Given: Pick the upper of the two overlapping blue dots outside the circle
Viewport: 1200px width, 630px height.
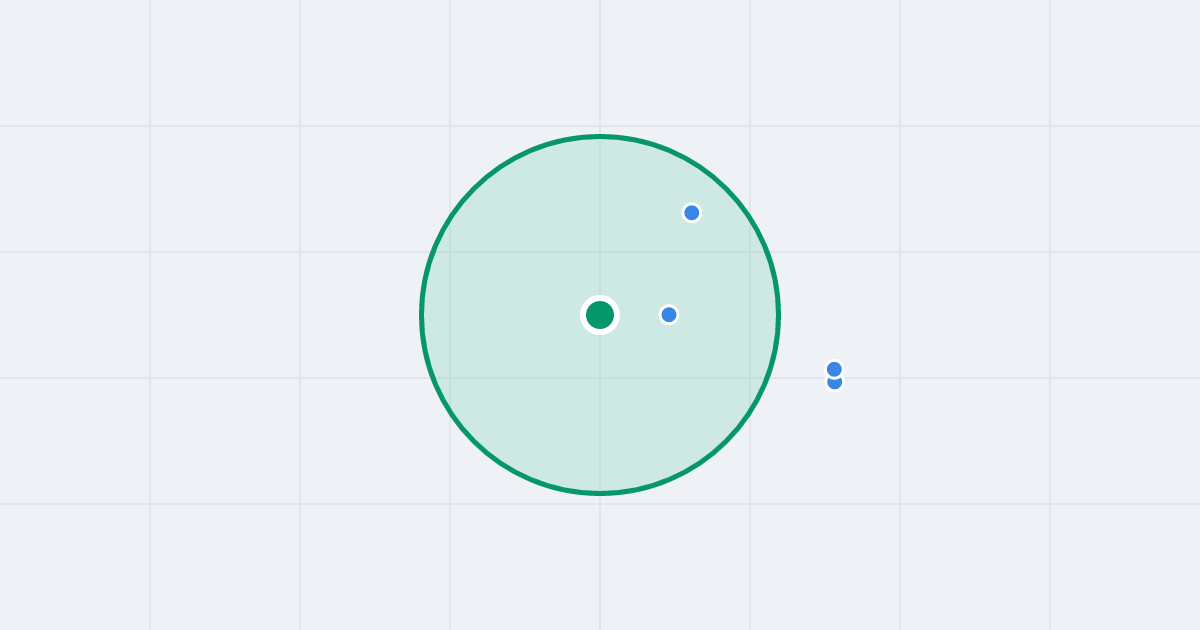Looking at the screenshot, I should [x=835, y=369].
